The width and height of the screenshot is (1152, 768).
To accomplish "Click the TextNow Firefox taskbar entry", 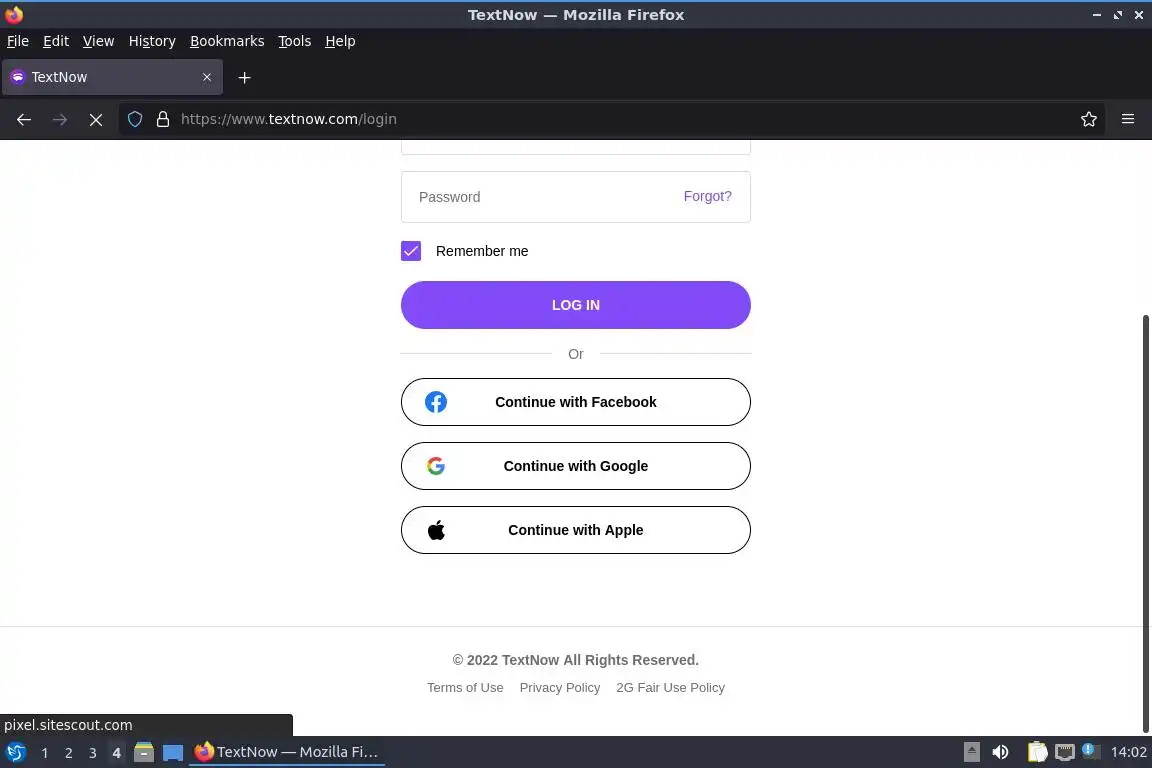I will tap(287, 752).
